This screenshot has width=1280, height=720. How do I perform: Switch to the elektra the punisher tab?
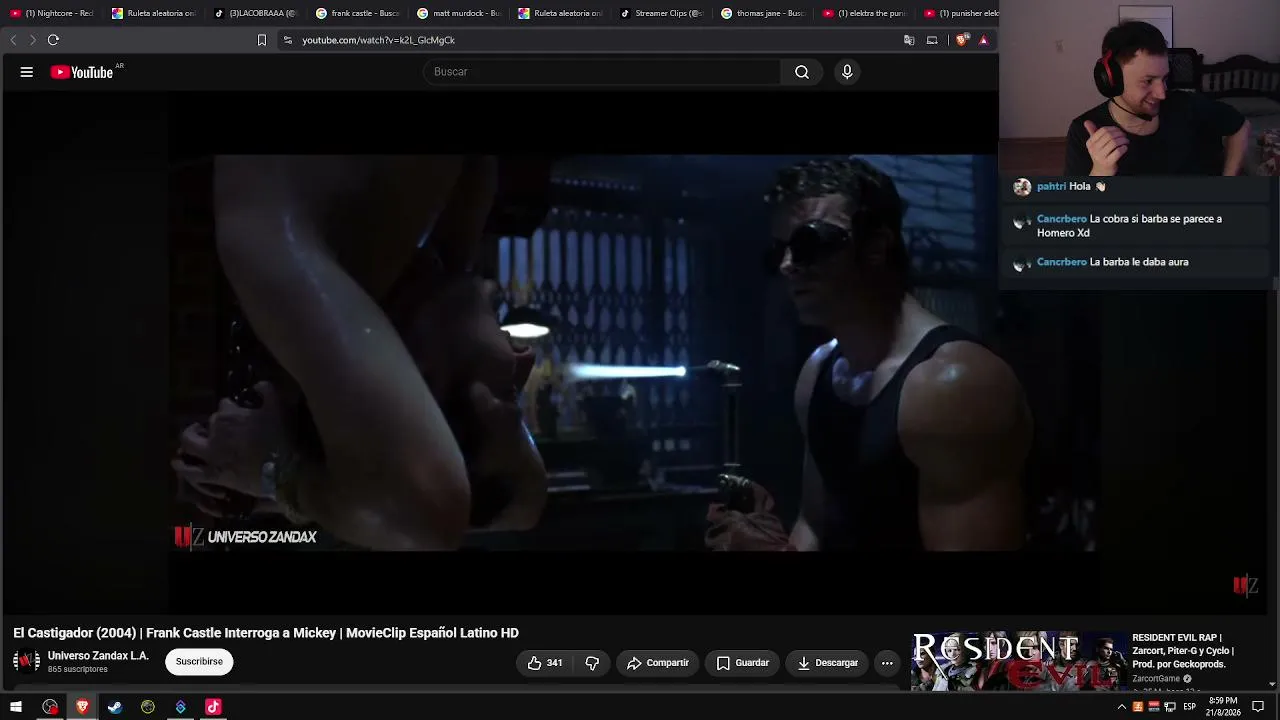coord(865,13)
